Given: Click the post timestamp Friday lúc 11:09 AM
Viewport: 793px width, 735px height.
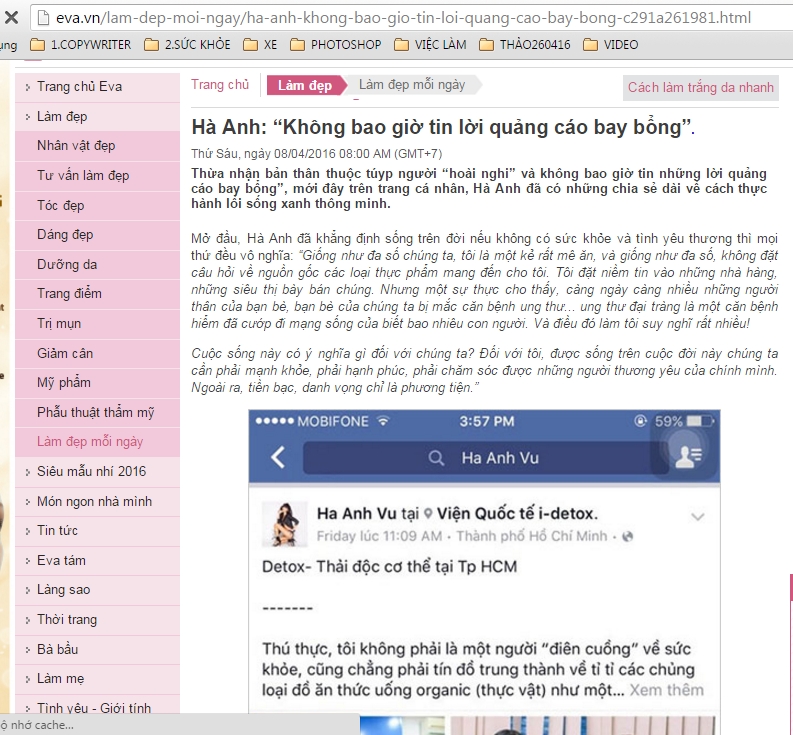Looking at the screenshot, I should point(379,537).
